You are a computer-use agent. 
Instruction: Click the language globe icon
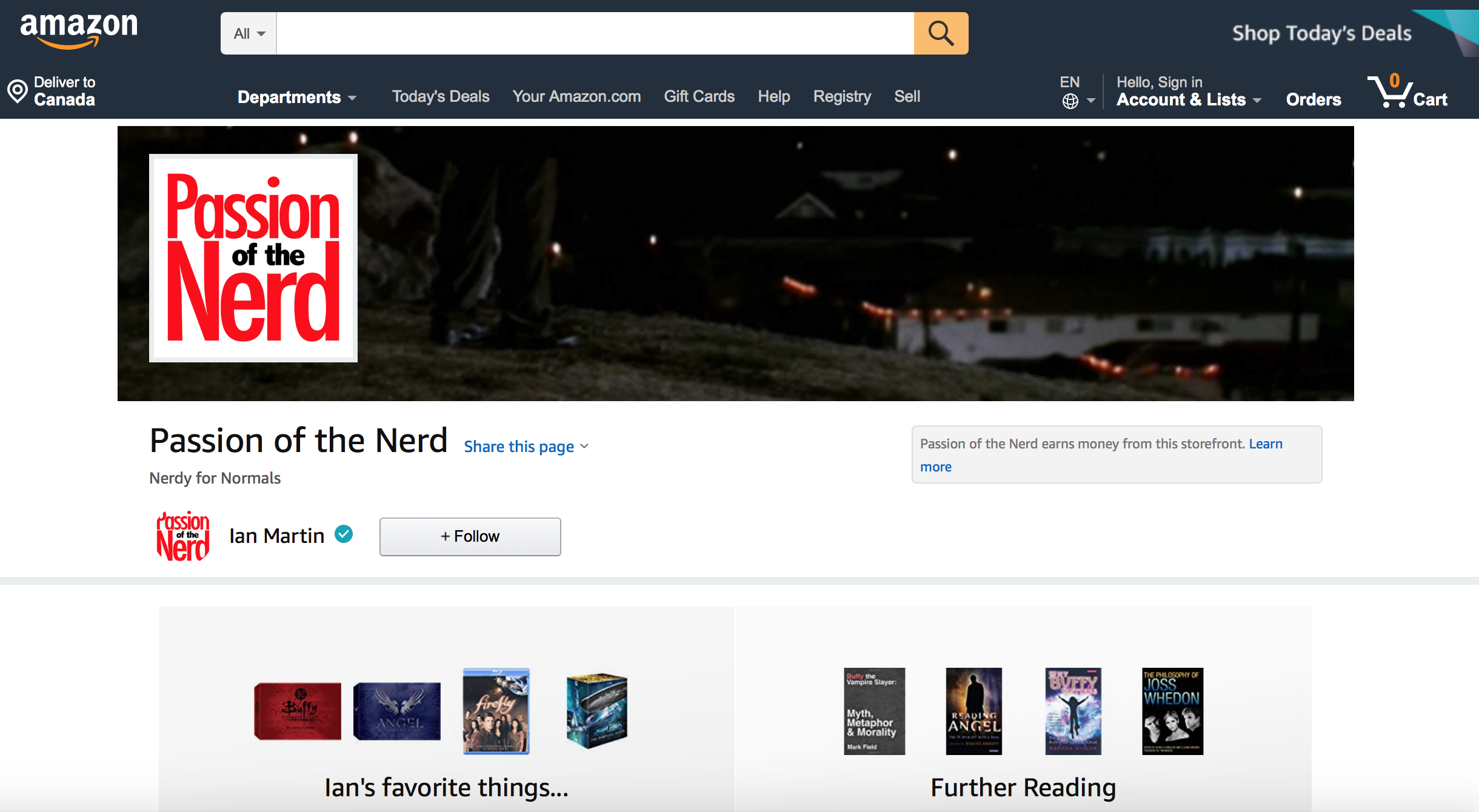pyautogui.click(x=1070, y=101)
